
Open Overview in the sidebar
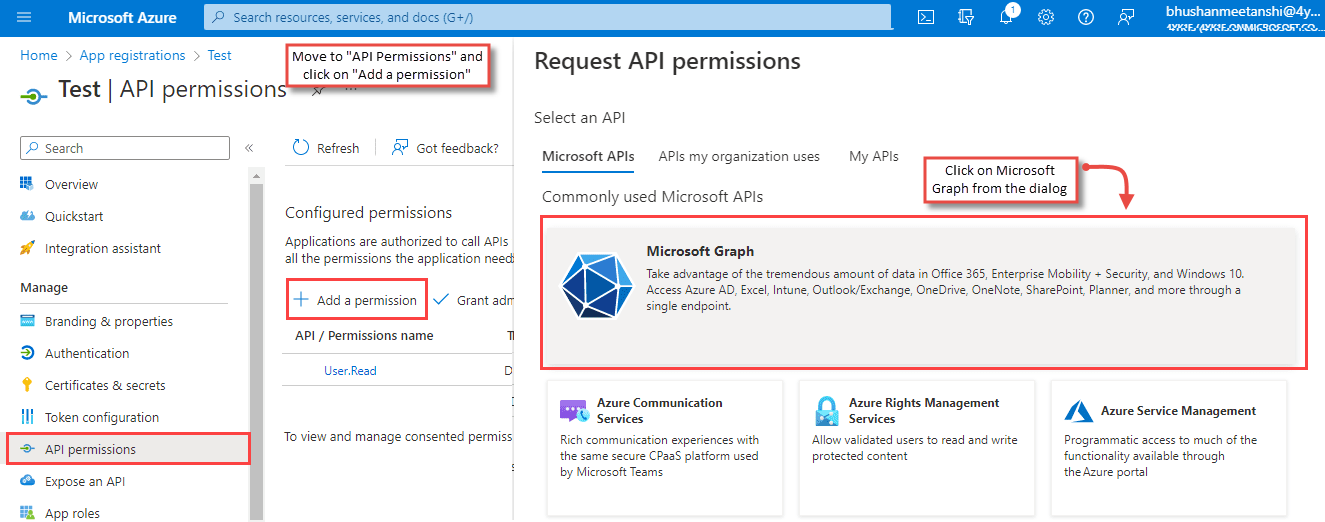pyautogui.click(x=71, y=184)
